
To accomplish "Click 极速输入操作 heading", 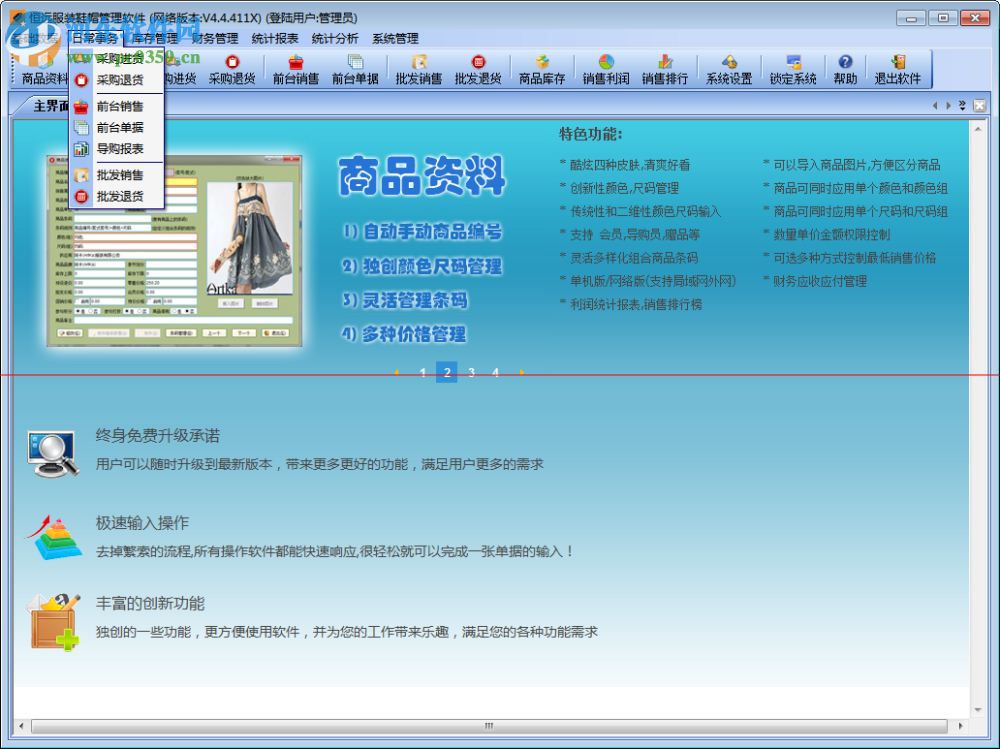I will (142, 523).
